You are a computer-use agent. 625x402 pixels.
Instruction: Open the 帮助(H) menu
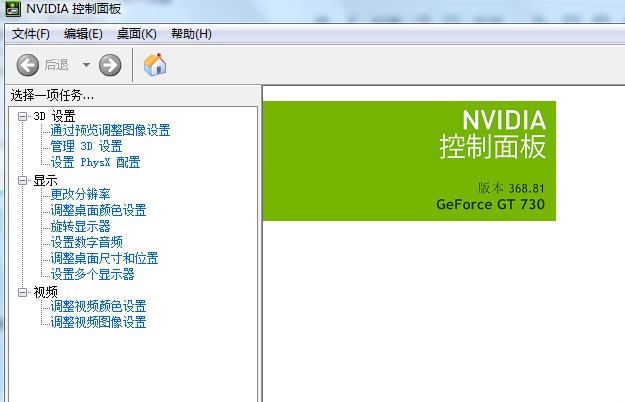(191, 34)
